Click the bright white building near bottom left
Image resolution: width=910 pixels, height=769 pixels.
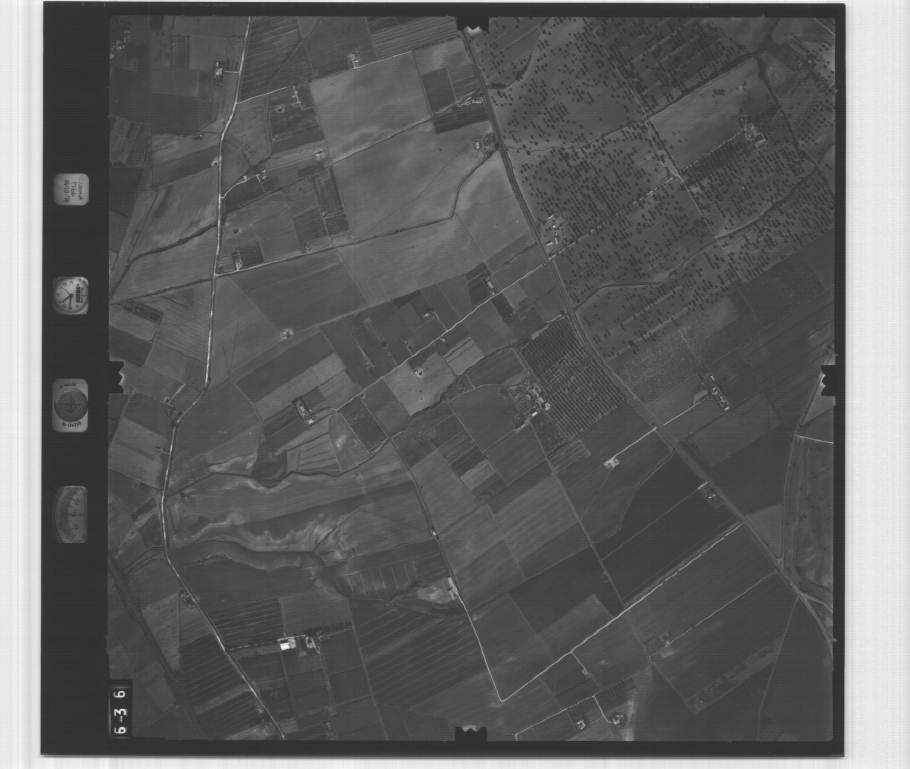point(289,643)
